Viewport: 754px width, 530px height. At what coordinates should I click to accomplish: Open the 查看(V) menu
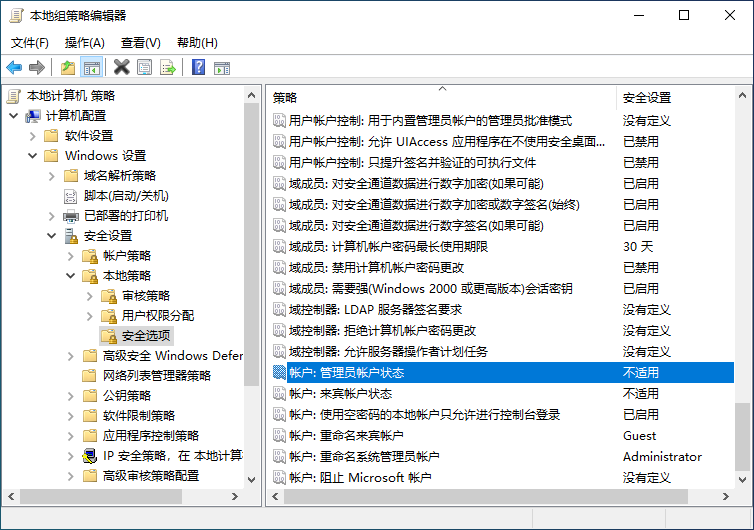pyautogui.click(x=140, y=43)
